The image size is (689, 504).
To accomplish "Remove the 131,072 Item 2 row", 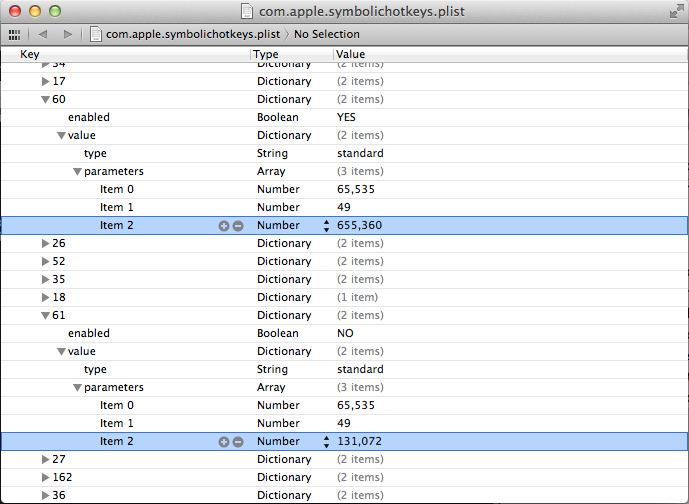I will click(x=238, y=442).
